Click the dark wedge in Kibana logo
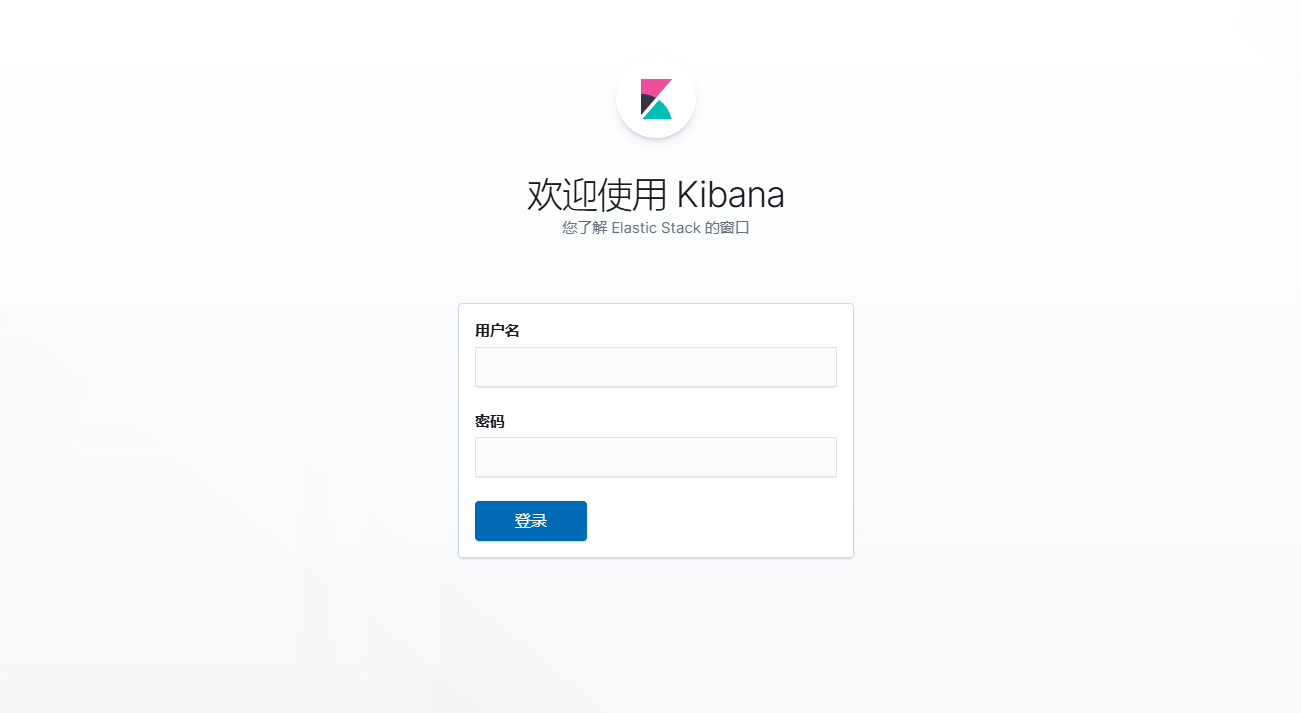The image size is (1301, 713). [x=647, y=103]
